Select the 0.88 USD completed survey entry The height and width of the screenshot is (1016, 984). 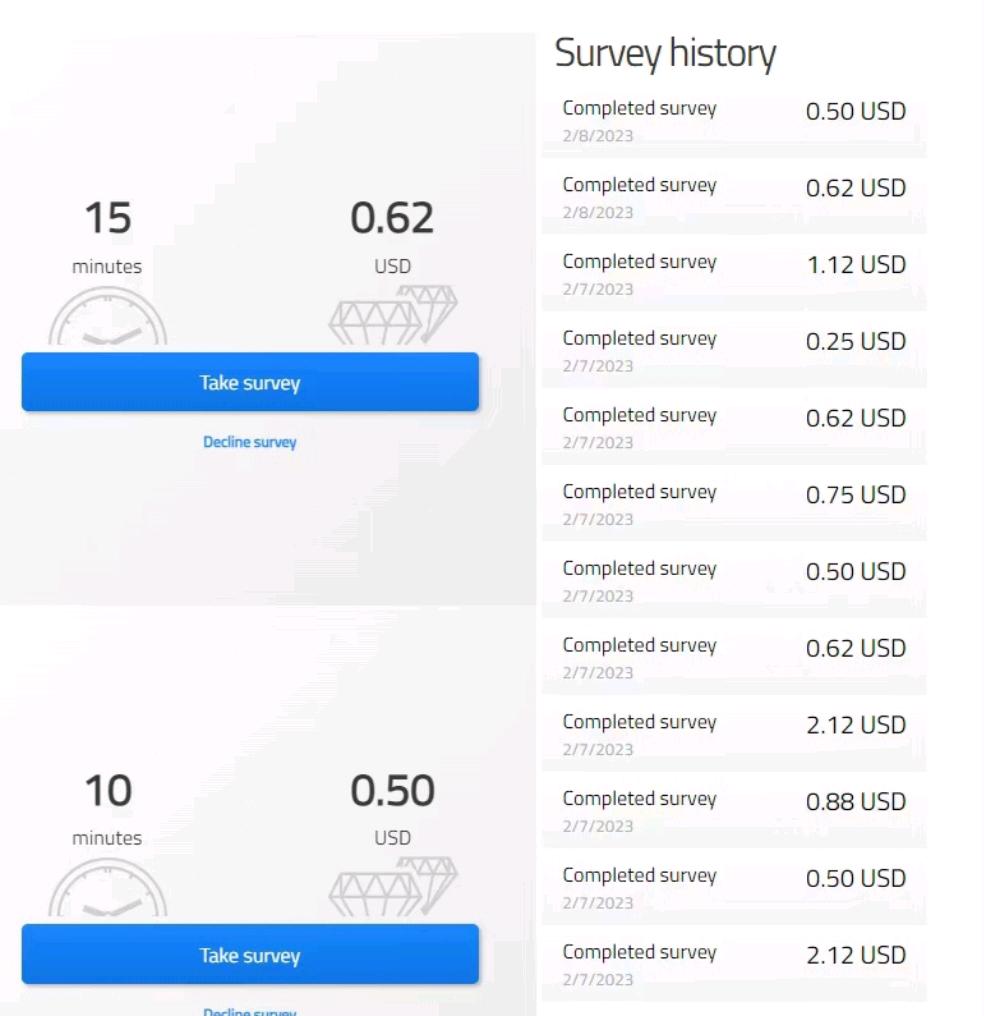point(734,810)
